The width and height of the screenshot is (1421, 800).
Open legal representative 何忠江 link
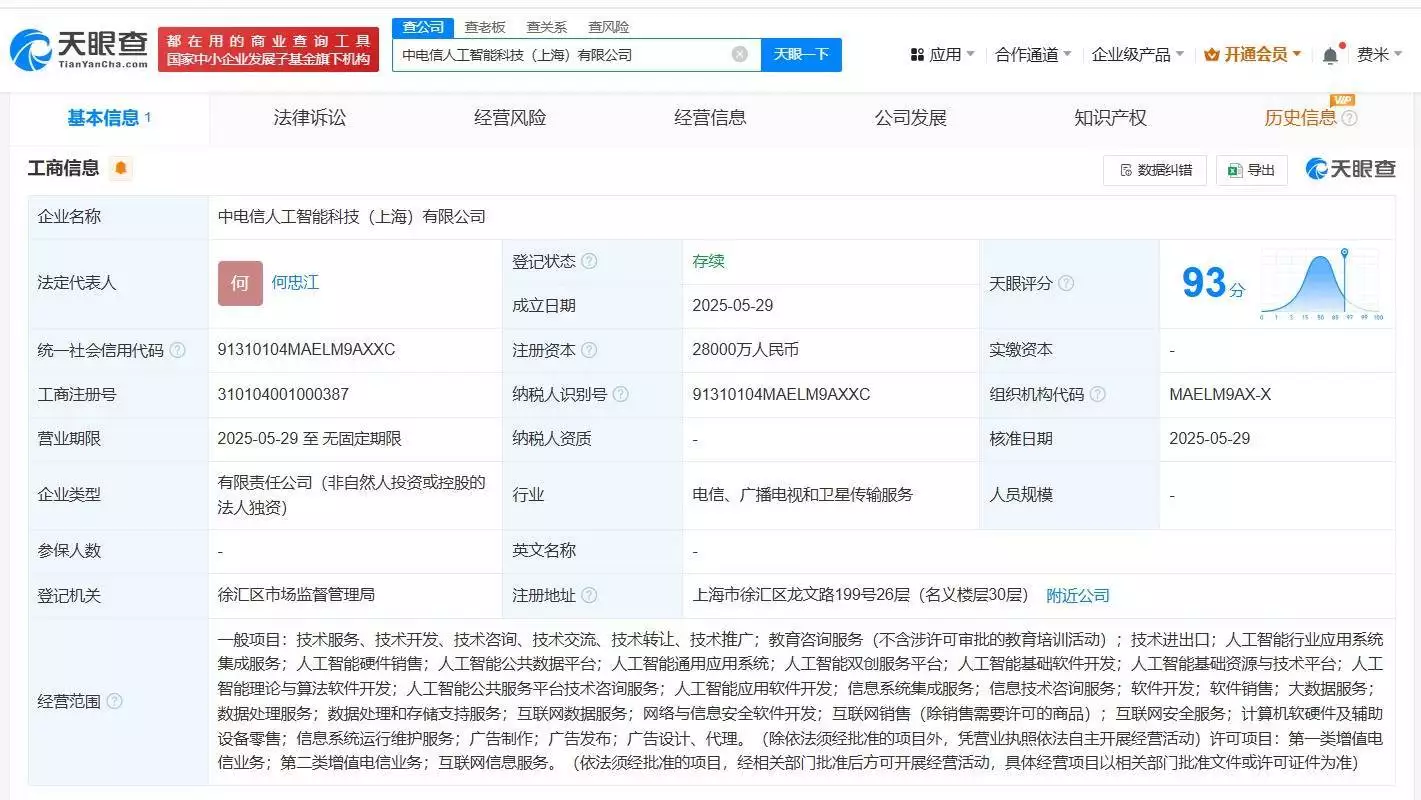click(295, 283)
